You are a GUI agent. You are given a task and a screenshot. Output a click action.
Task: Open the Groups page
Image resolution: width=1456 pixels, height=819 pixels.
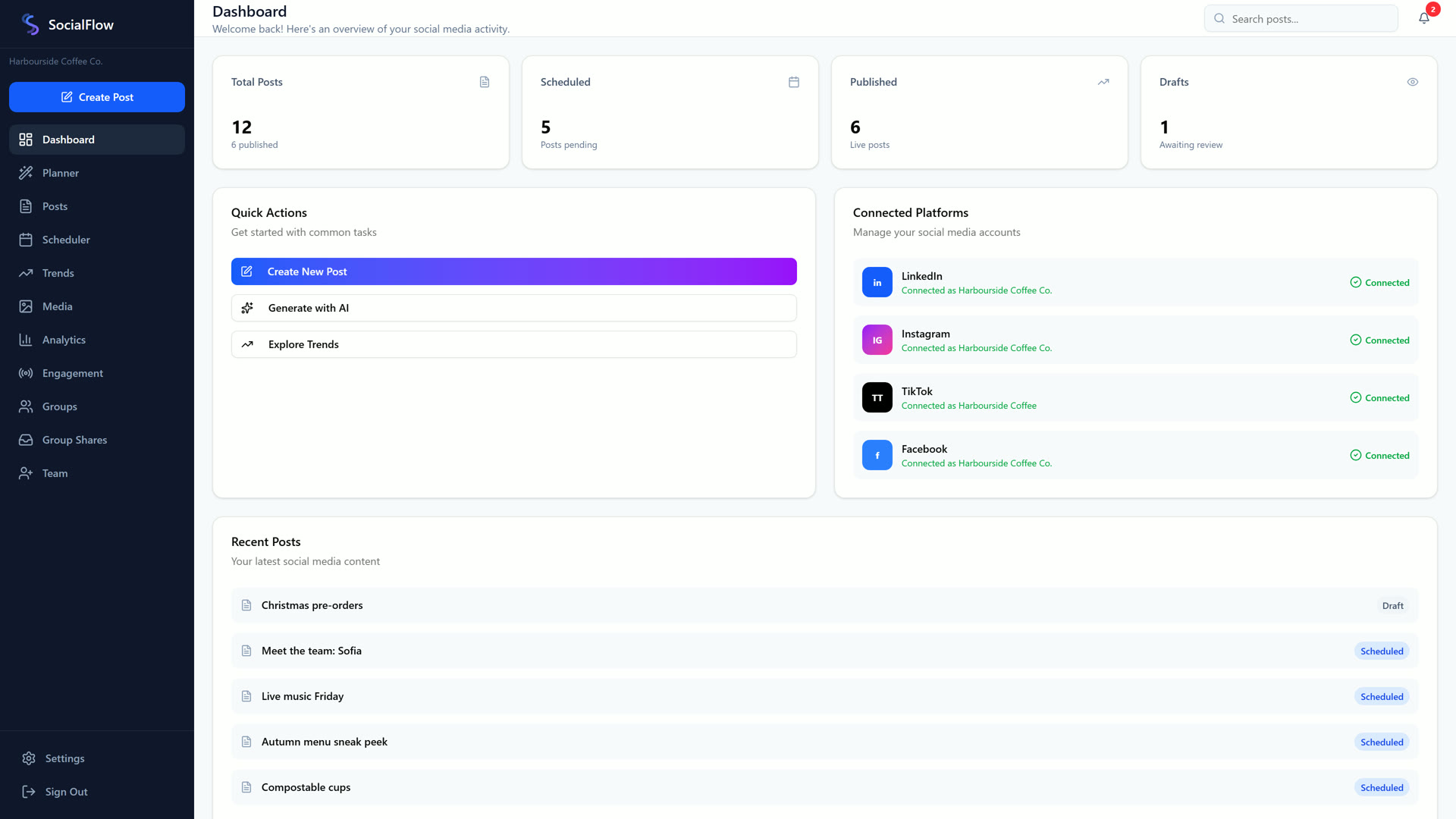coord(97,406)
